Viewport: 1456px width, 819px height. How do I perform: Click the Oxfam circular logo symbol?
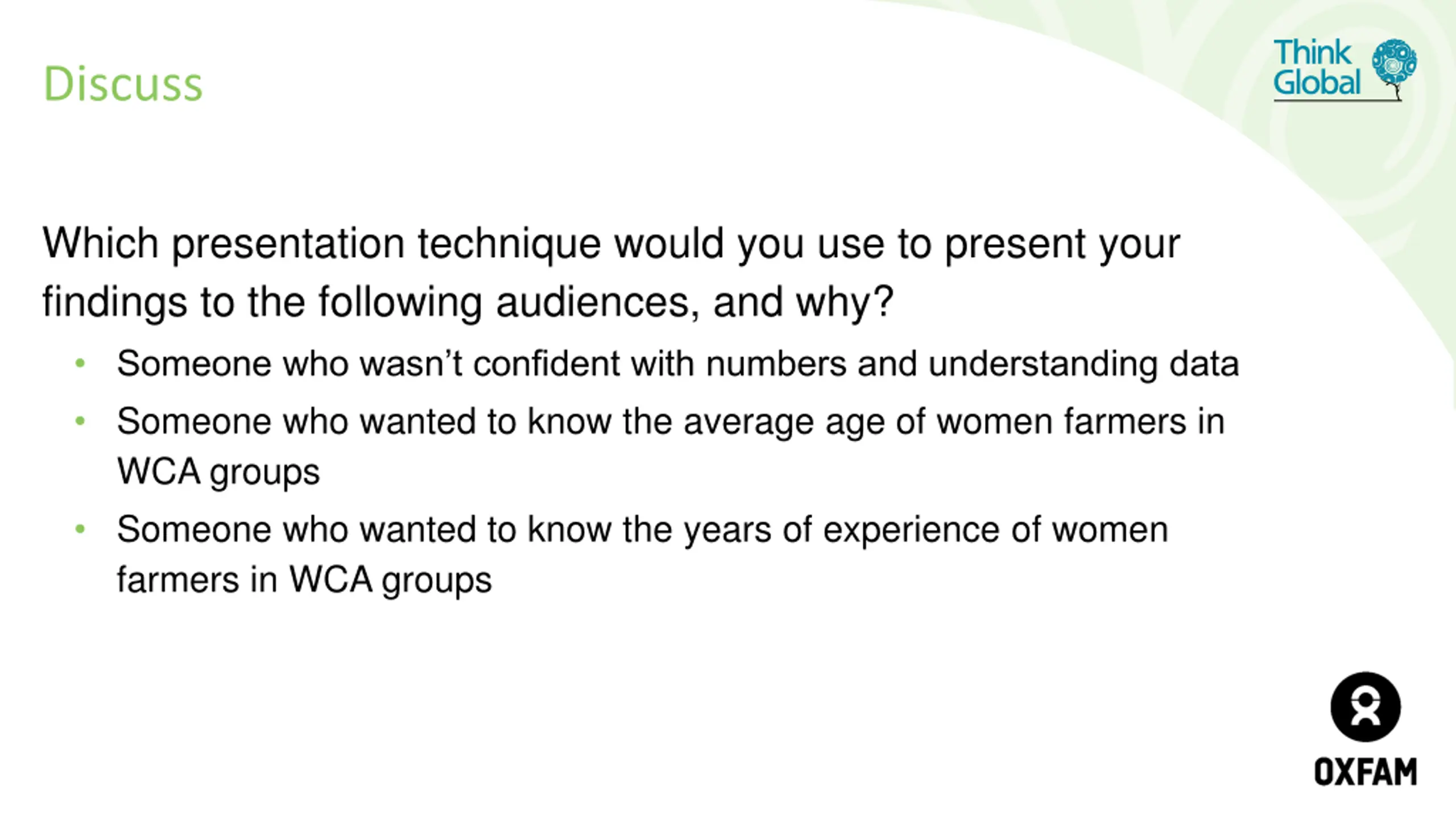pos(1366,707)
